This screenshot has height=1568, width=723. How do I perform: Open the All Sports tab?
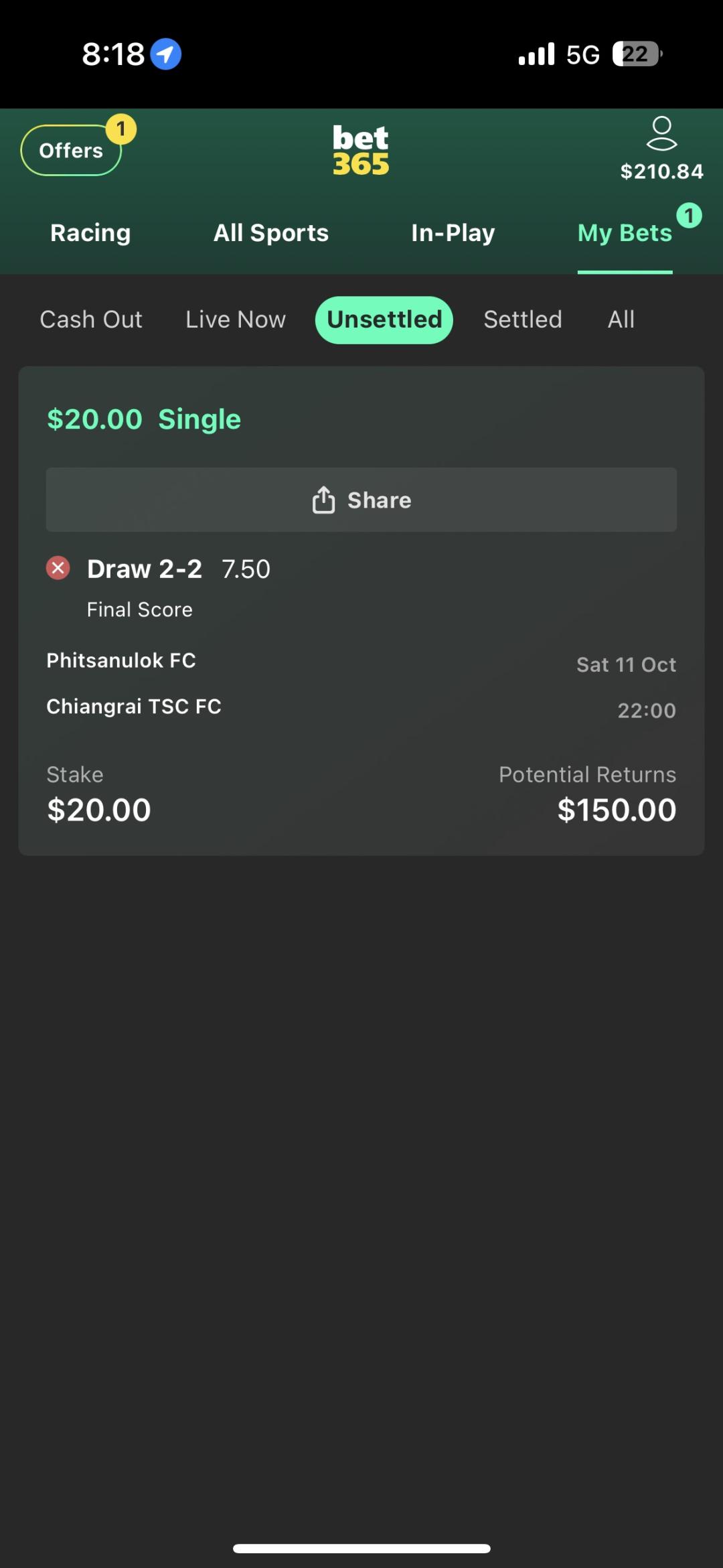271,233
